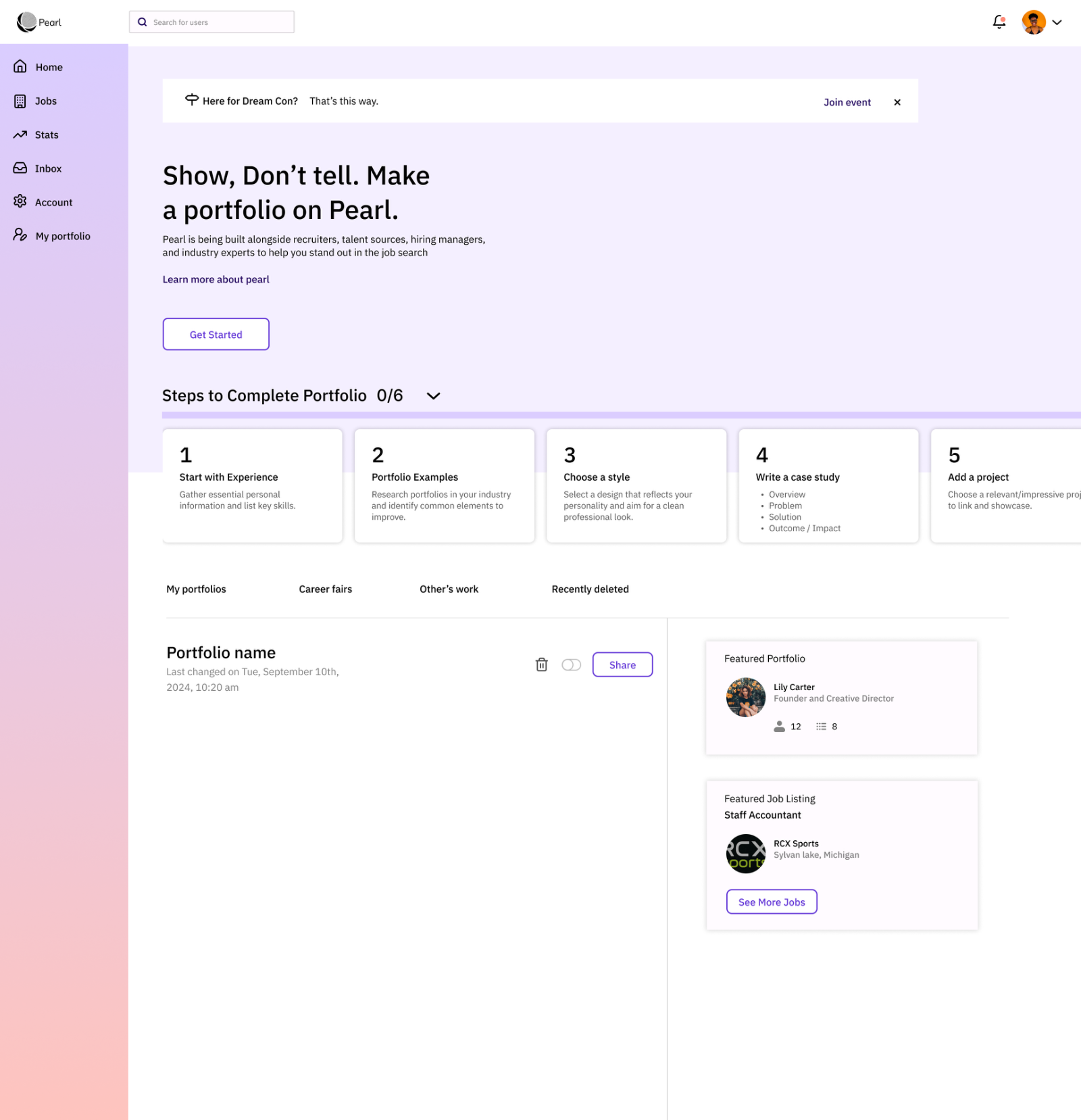Click the search magnifier icon
Image resolution: width=1081 pixels, height=1120 pixels.
click(x=143, y=22)
